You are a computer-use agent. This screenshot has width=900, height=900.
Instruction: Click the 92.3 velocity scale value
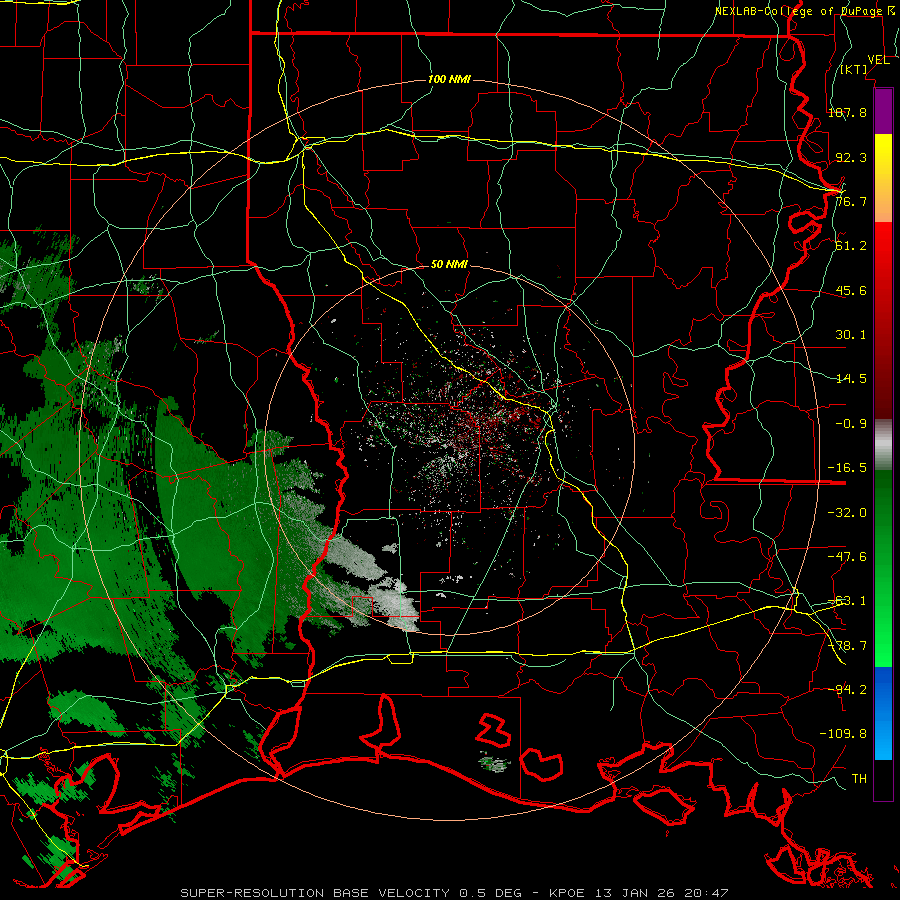(851, 157)
